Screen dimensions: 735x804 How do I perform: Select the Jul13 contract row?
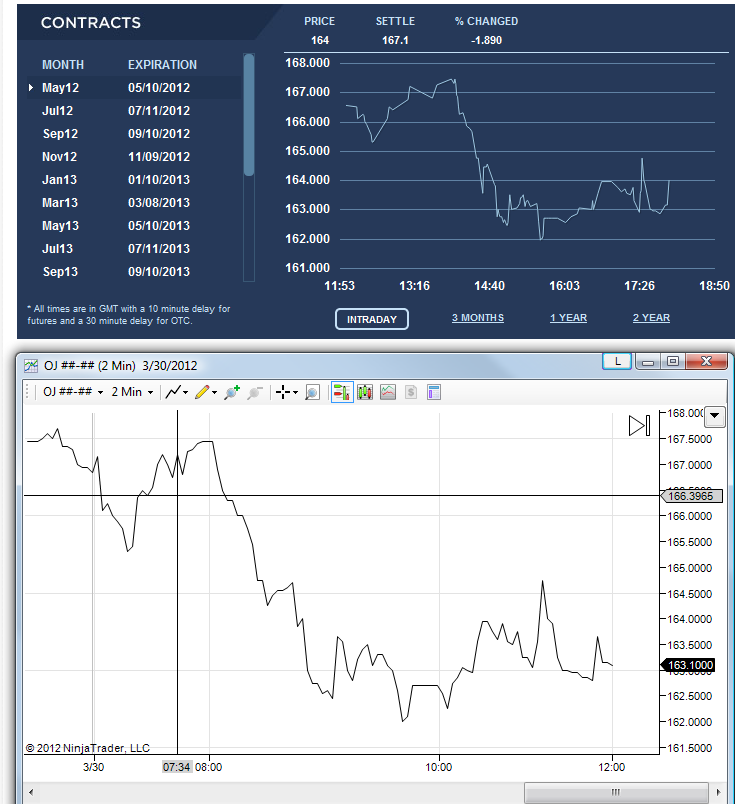pyautogui.click(x=134, y=249)
